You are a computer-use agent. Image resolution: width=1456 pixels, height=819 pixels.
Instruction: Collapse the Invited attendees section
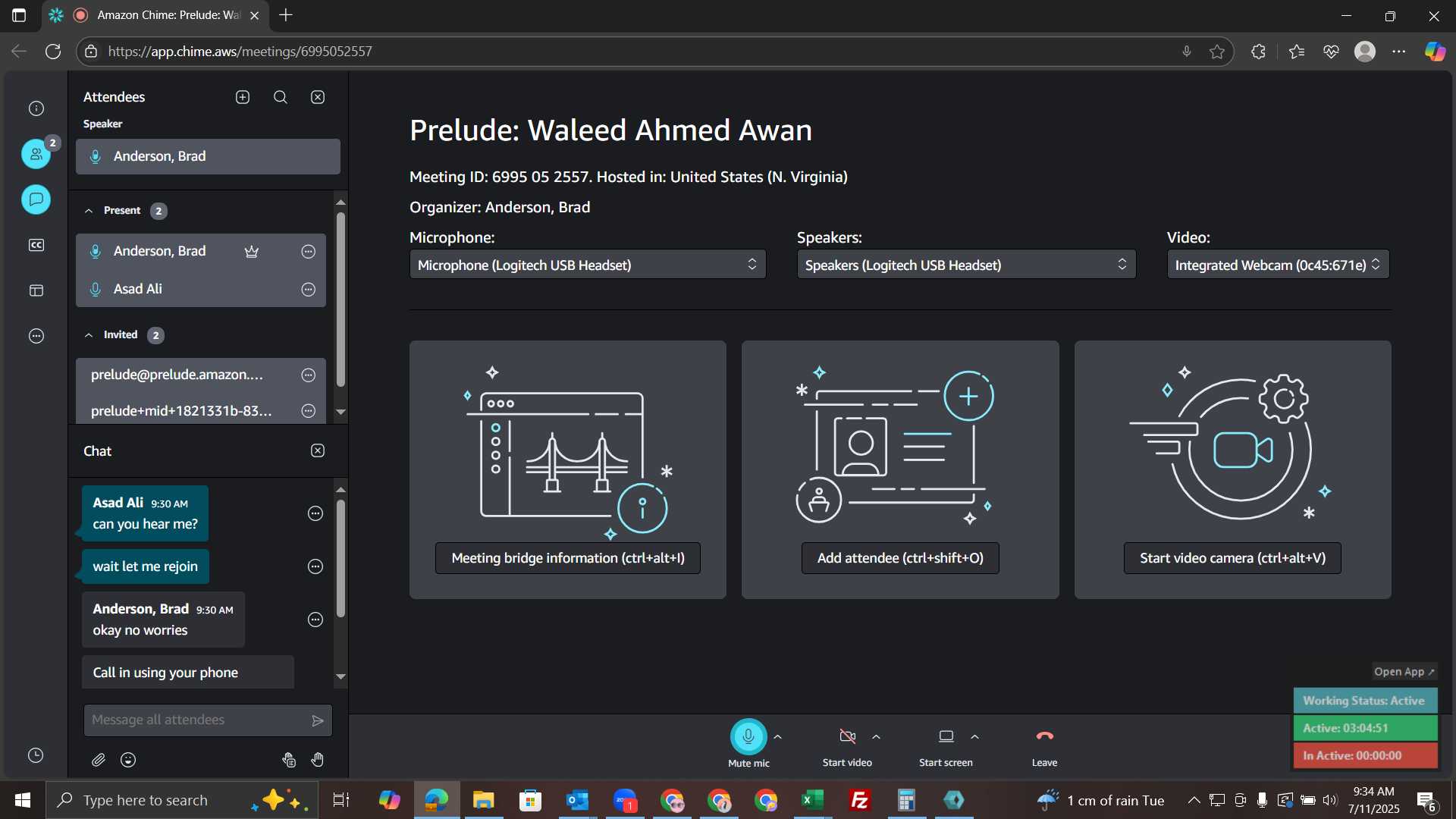pos(89,335)
